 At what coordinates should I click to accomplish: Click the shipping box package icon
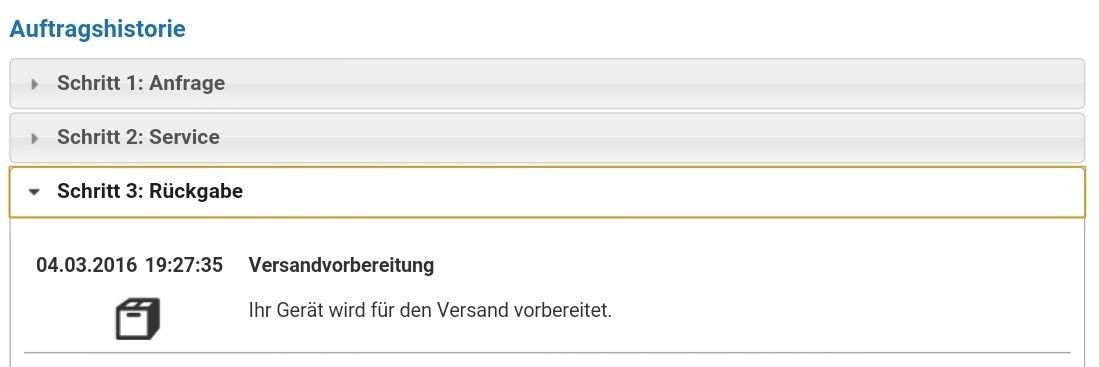coord(137,319)
